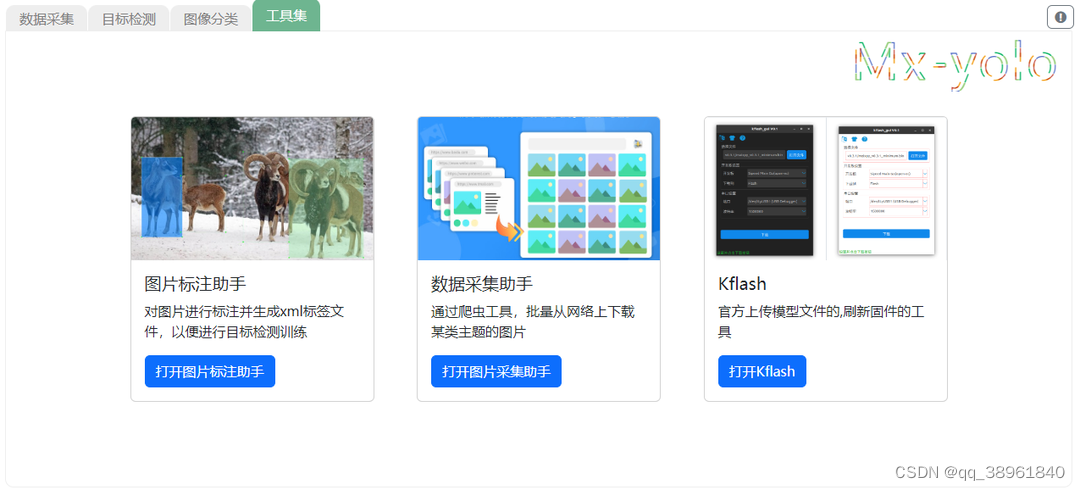
Task: Click the 数据采集助手 card title
Action: pyautogui.click(x=482, y=284)
